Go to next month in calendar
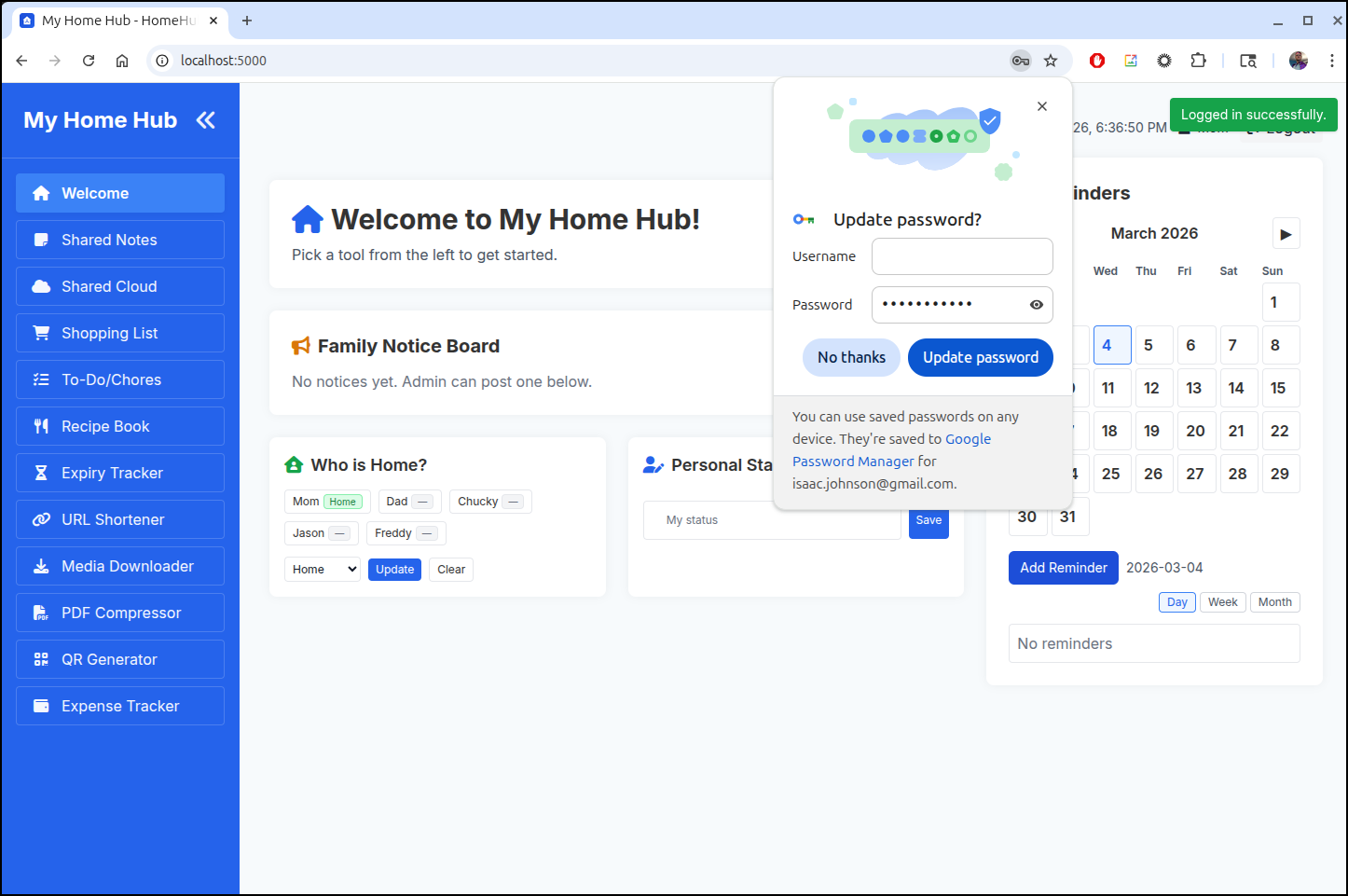Screen dimensions: 1348x896 [1286, 234]
